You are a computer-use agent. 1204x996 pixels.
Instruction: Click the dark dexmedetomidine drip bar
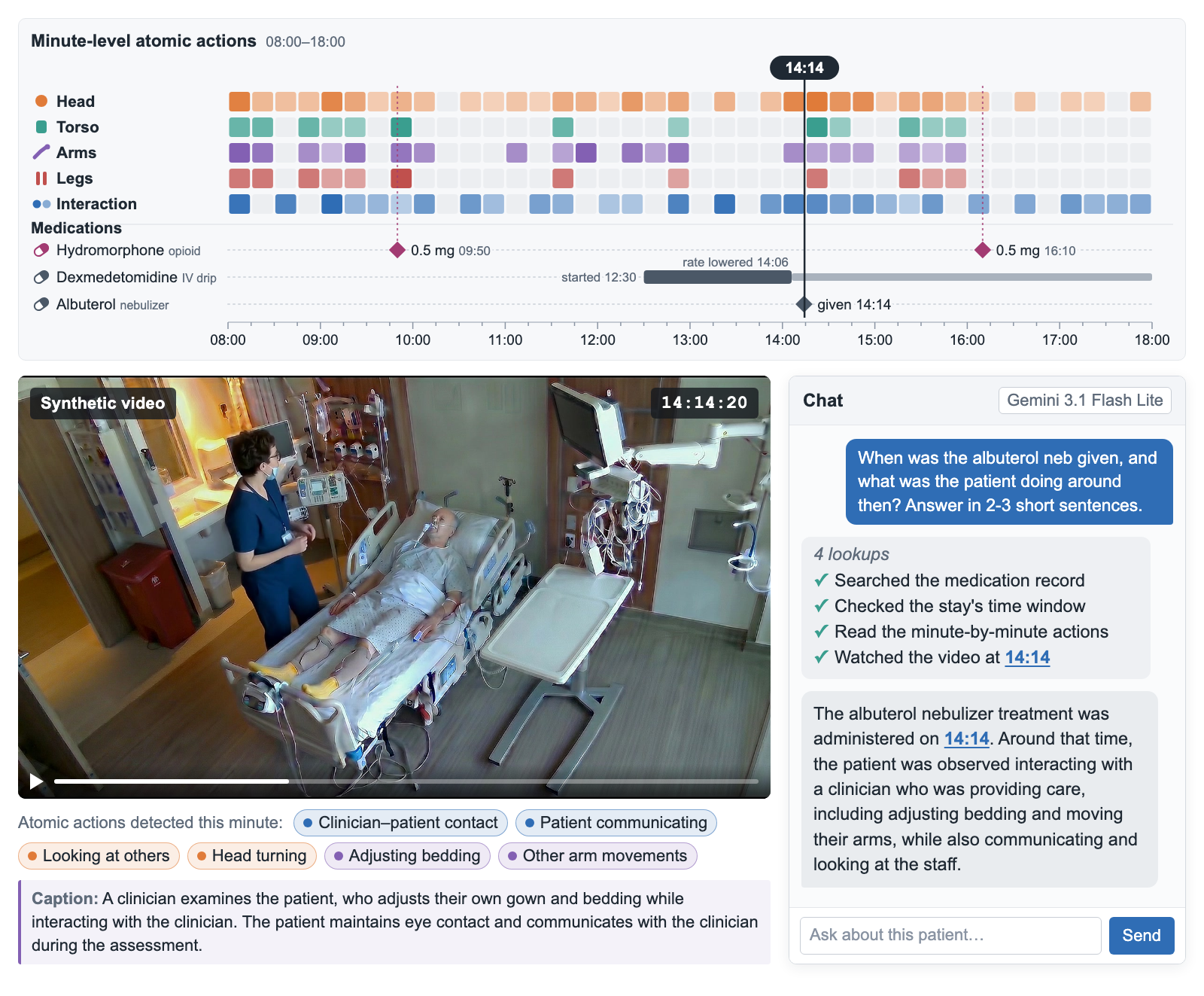pos(718,277)
